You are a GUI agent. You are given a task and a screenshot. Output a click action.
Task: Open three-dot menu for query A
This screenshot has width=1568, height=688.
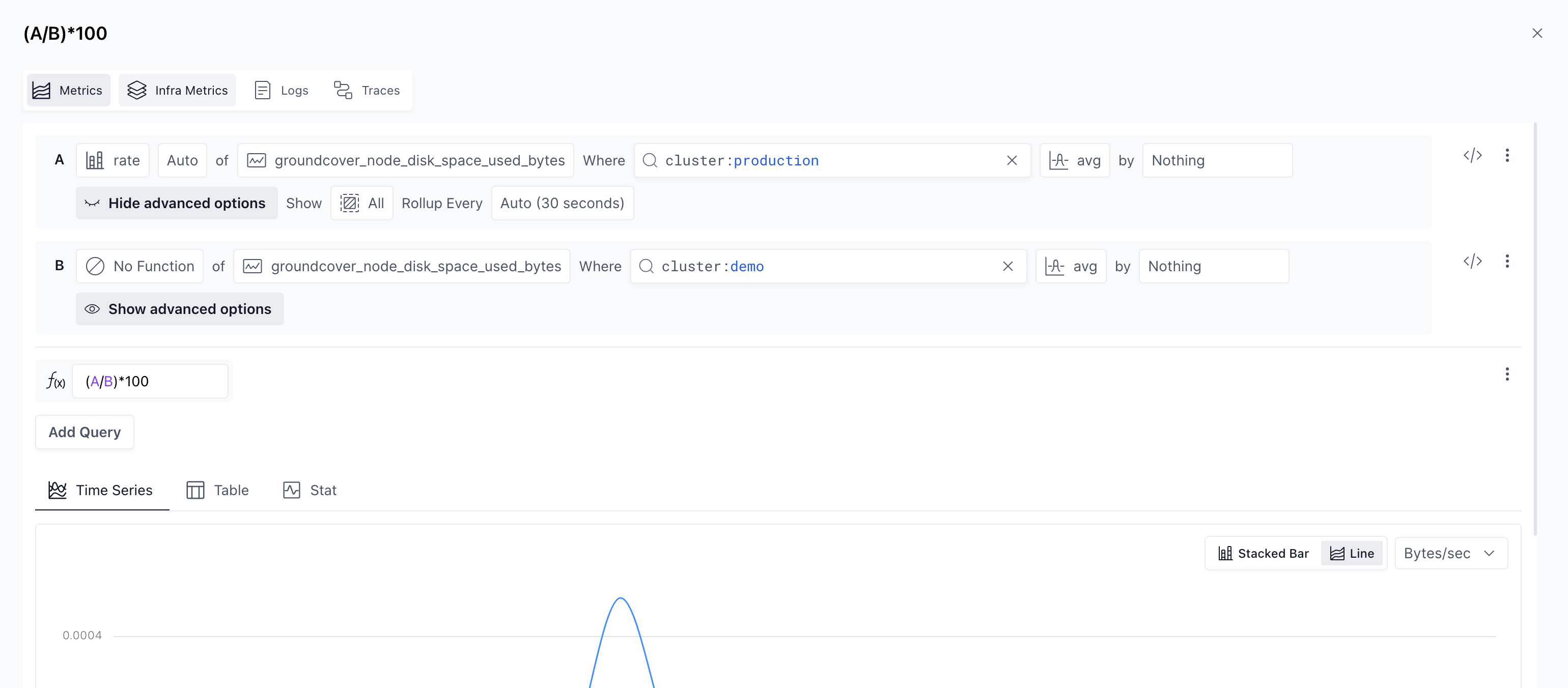coord(1507,156)
